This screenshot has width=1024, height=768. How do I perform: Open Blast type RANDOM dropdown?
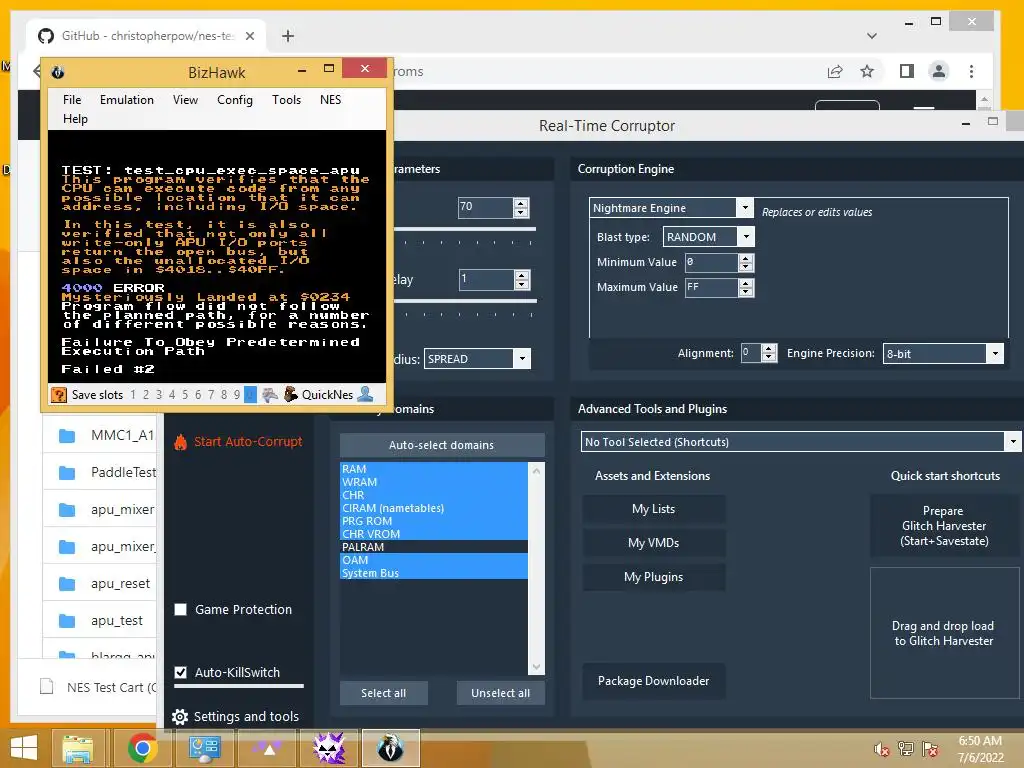click(746, 236)
